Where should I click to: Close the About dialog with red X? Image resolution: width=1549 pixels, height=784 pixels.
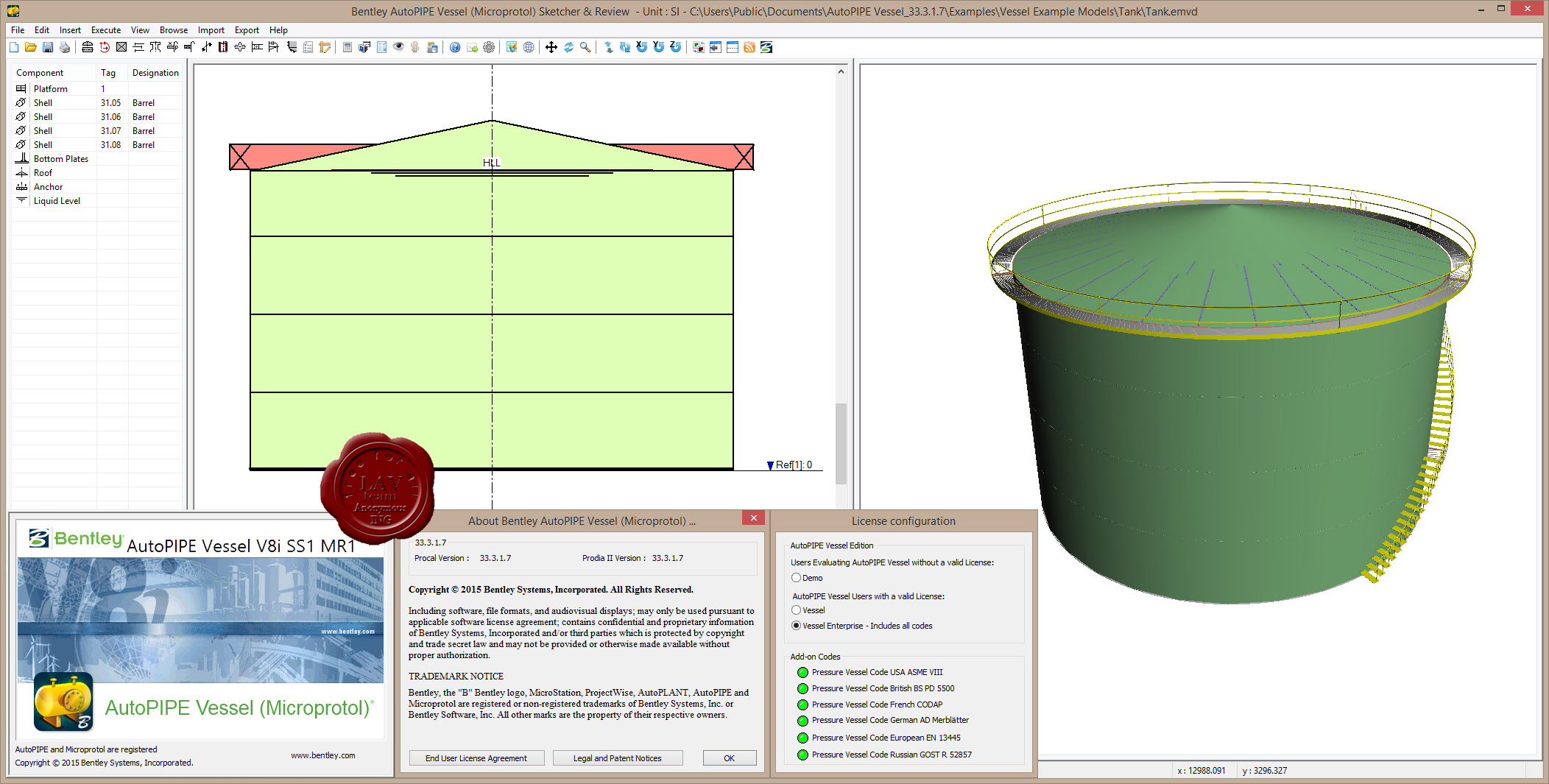(753, 518)
